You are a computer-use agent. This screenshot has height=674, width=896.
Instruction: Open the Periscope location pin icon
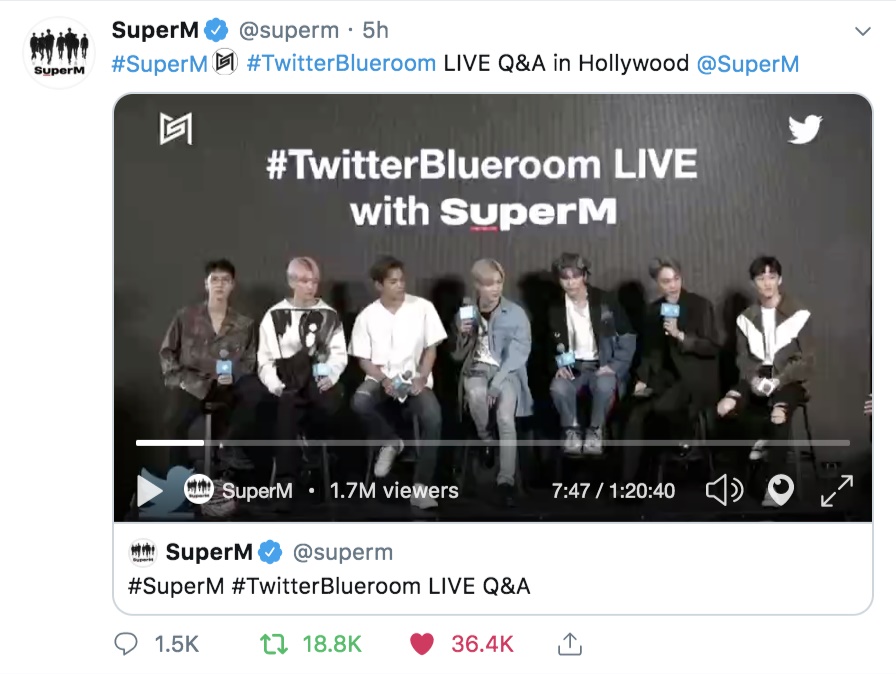(781, 490)
